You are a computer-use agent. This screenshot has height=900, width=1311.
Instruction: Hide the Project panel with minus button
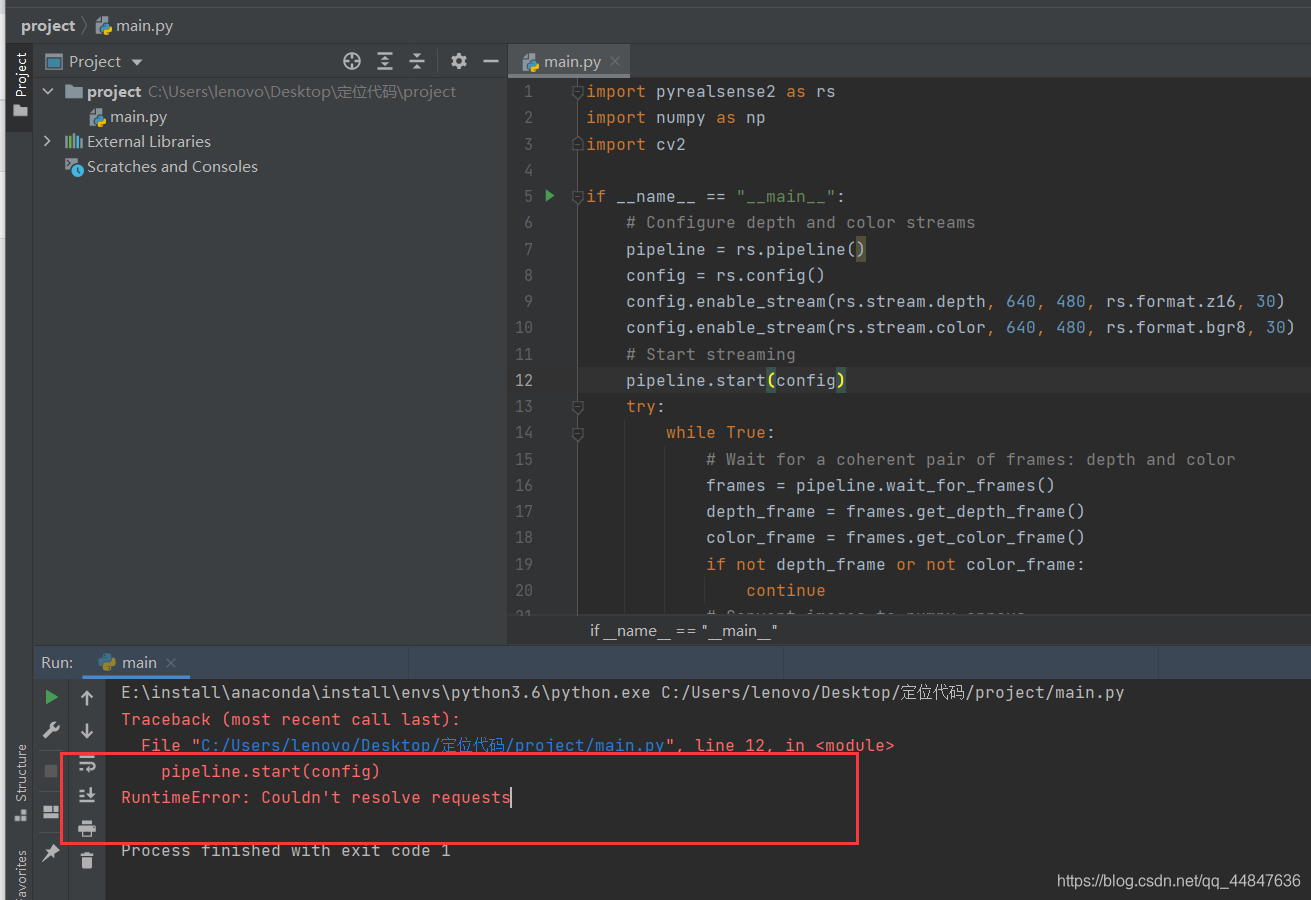(490, 61)
